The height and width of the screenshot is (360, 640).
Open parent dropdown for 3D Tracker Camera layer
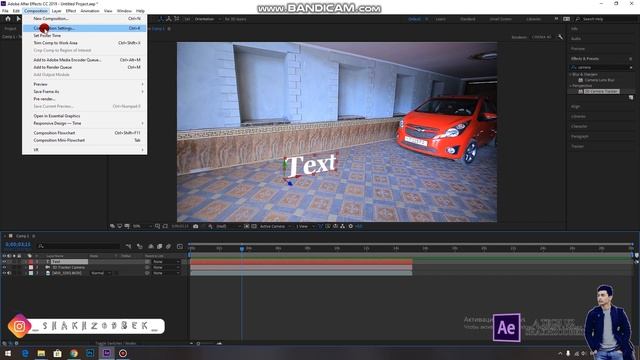tap(166, 267)
